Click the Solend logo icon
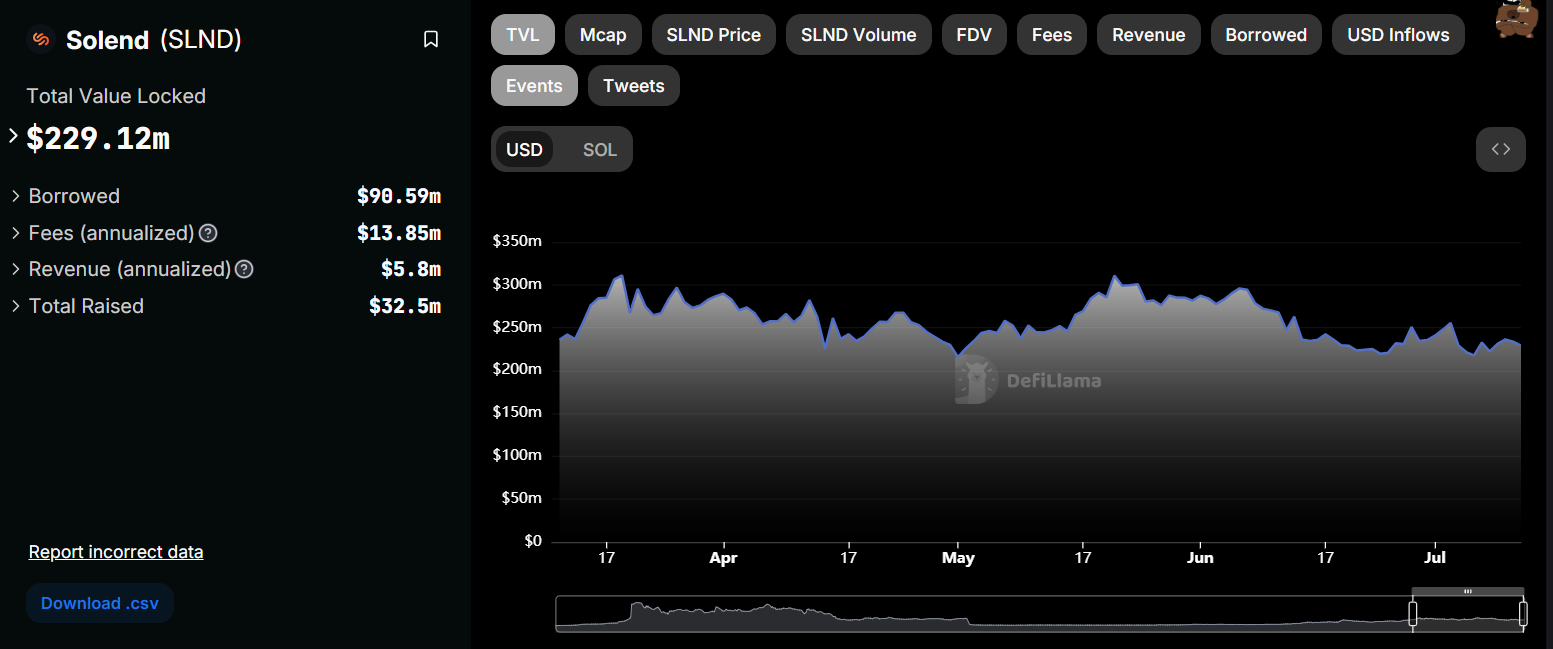 [41, 40]
